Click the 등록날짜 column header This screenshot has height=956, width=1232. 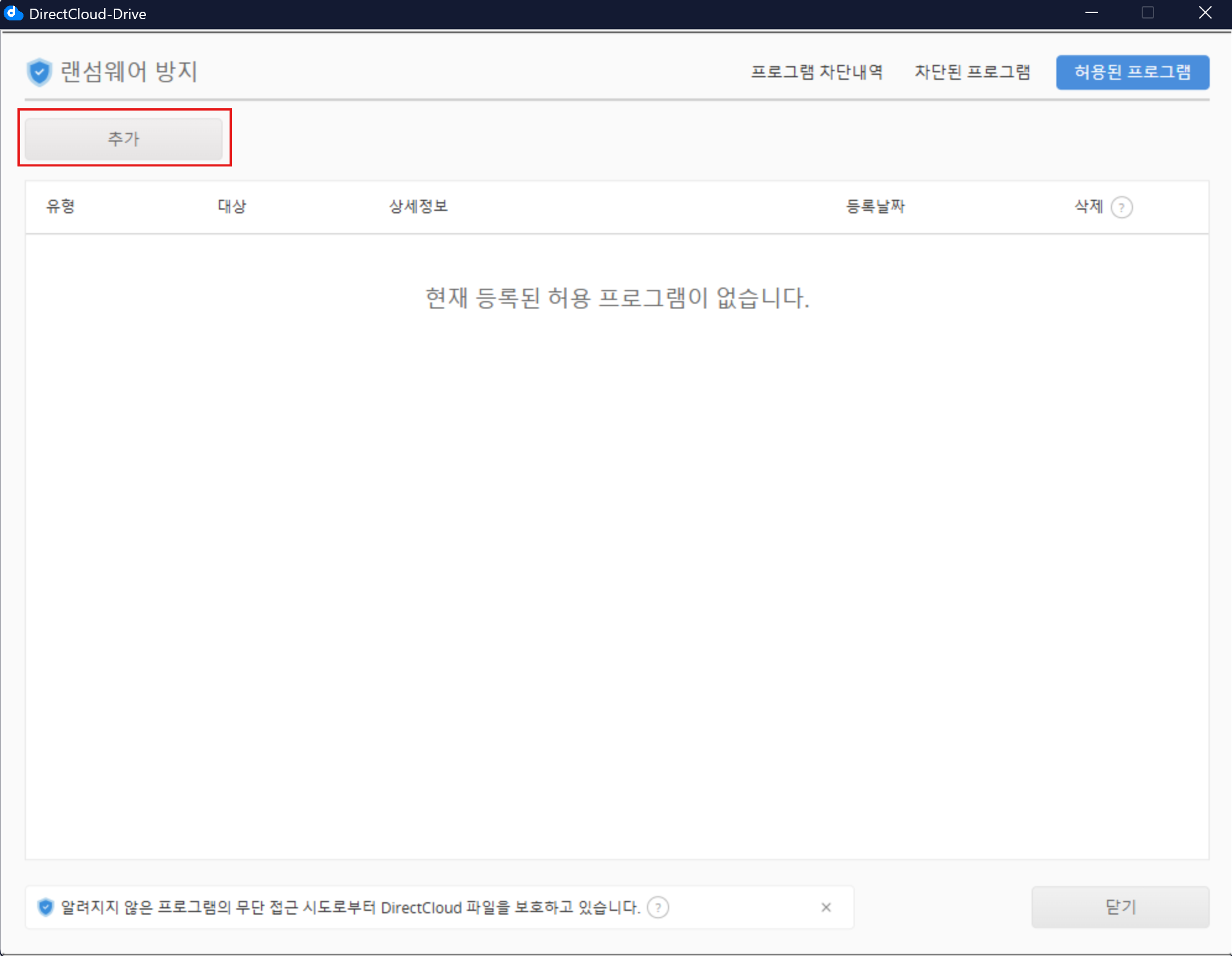tap(875, 207)
